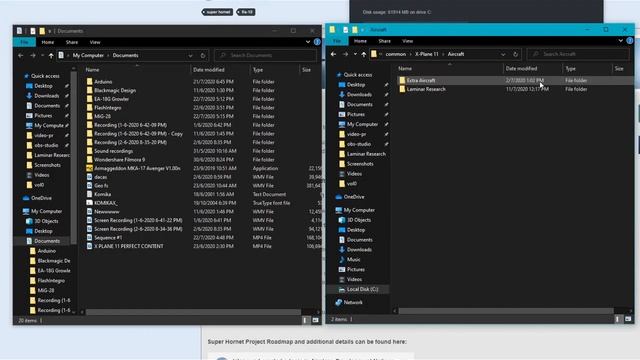Expand ribbon chevron in Documents window
The image size is (640, 360).
[x=308, y=42]
